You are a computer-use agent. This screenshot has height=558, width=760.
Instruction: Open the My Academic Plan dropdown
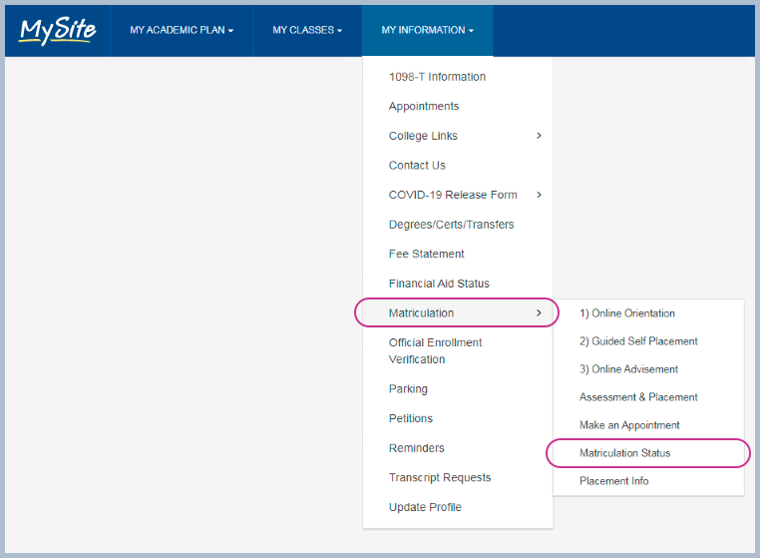pyautogui.click(x=181, y=31)
